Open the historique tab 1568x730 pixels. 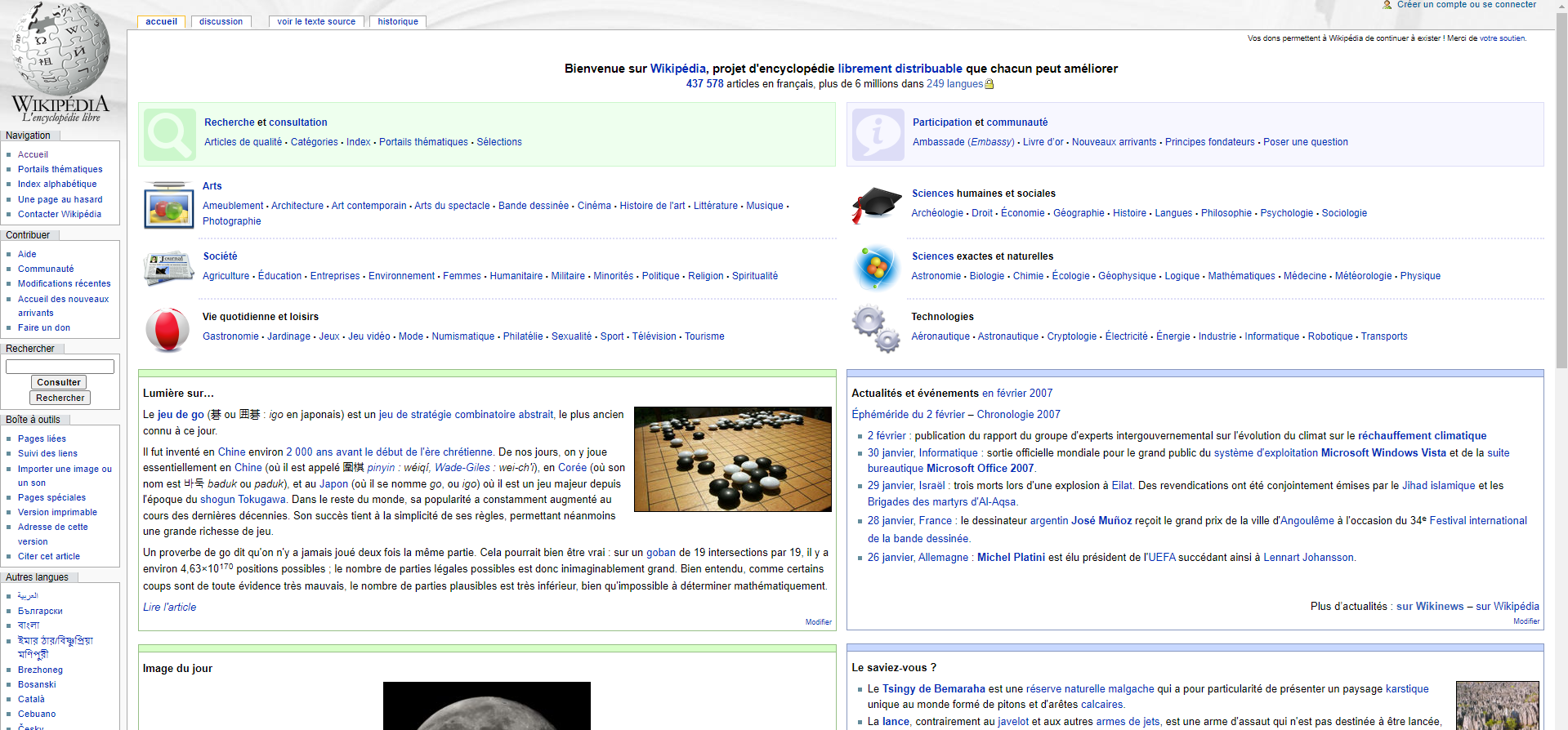coord(398,22)
